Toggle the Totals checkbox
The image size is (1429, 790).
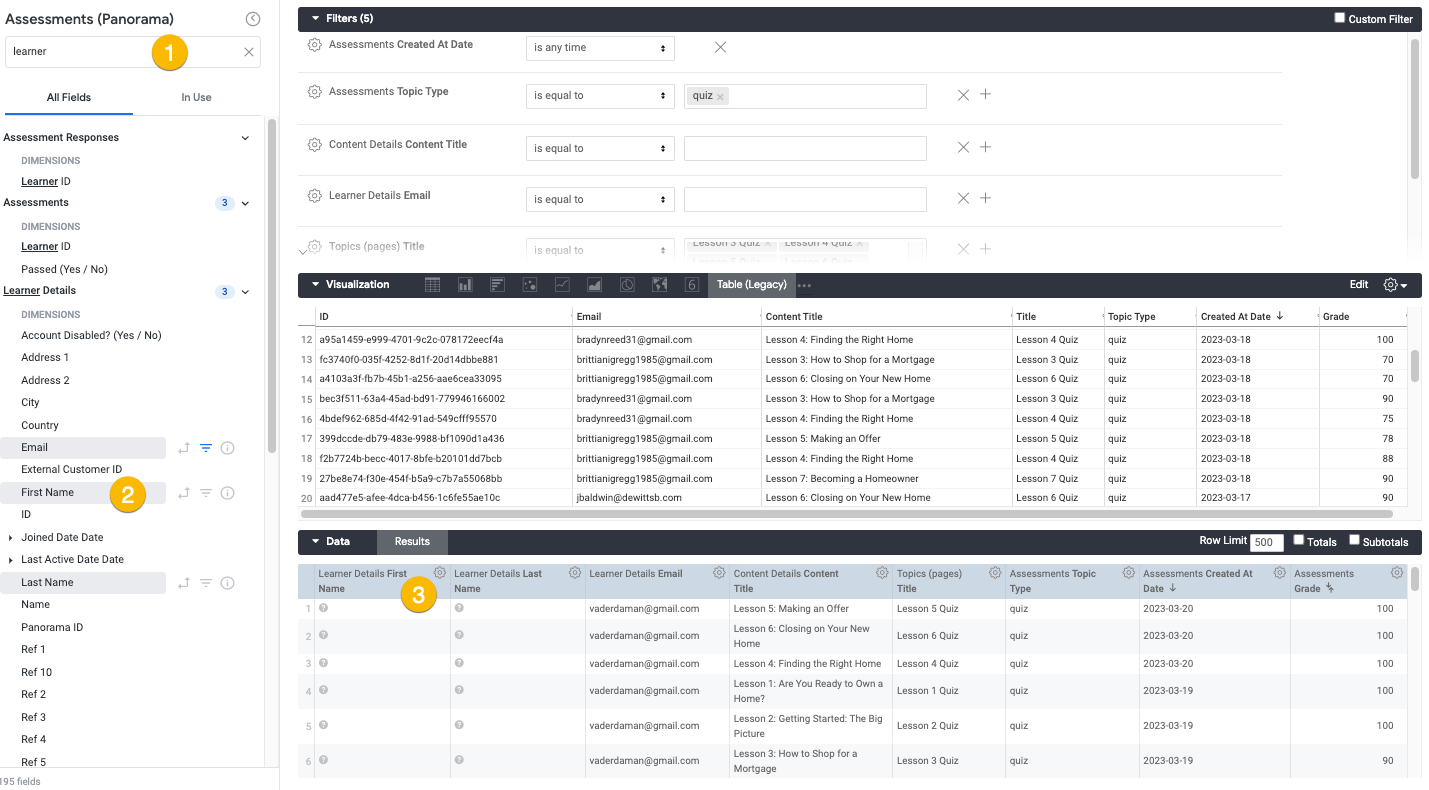1298,540
